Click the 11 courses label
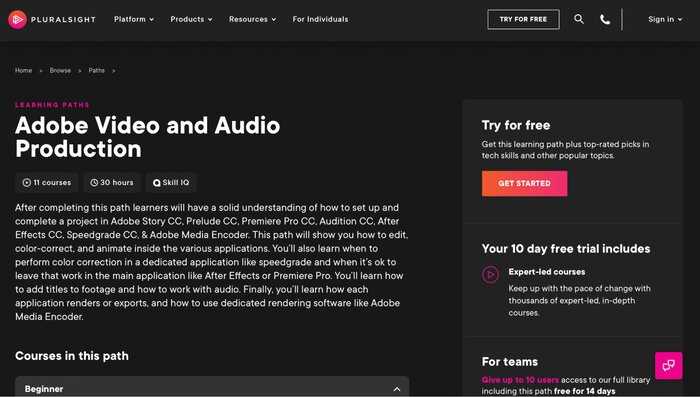This screenshot has width=700, height=397. (x=52, y=183)
